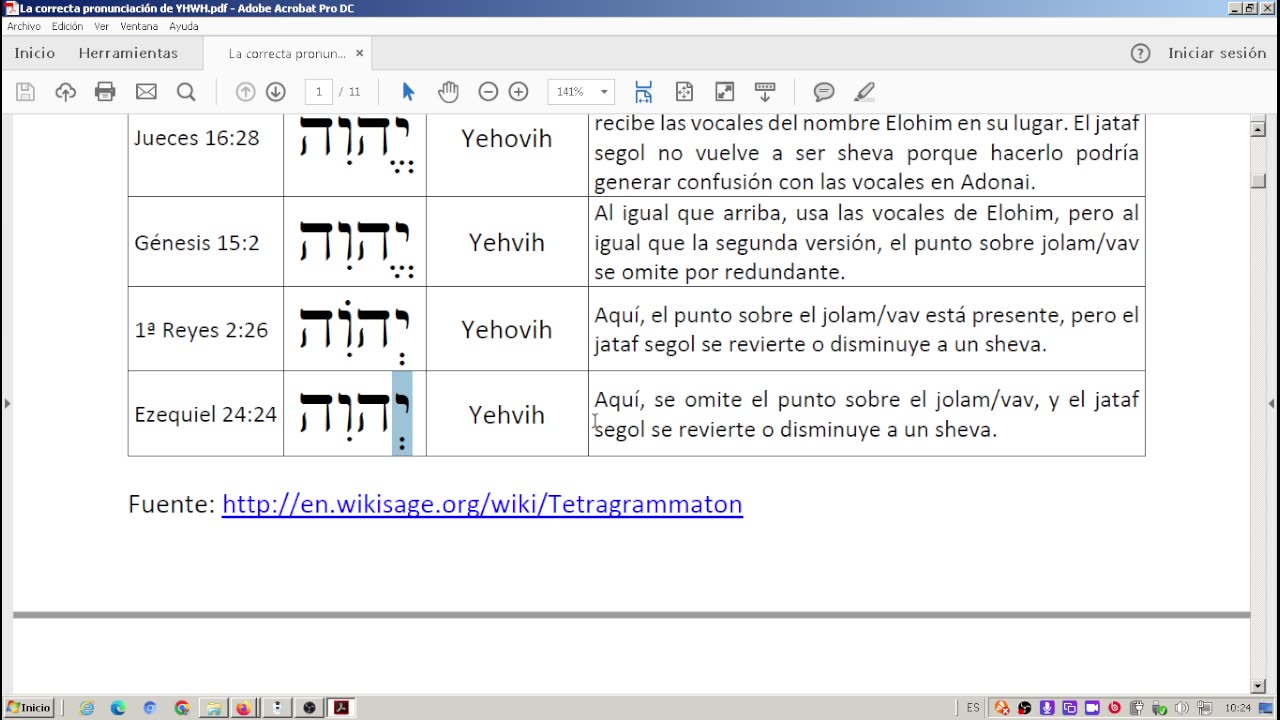Click the Ezequiel 24:24 cell
The width and height of the screenshot is (1280, 720).
[x=206, y=415]
